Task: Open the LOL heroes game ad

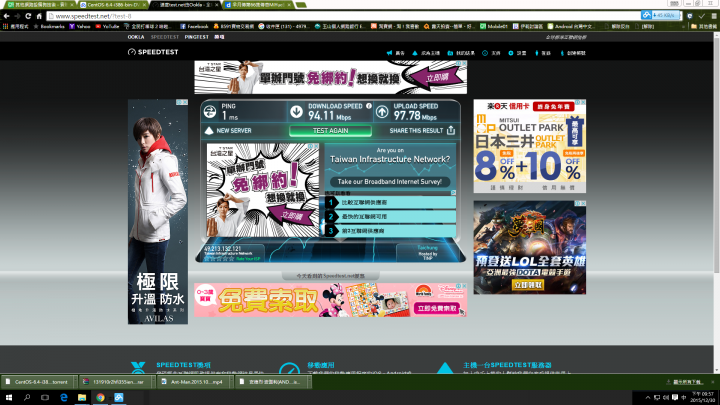Action: click(x=529, y=248)
